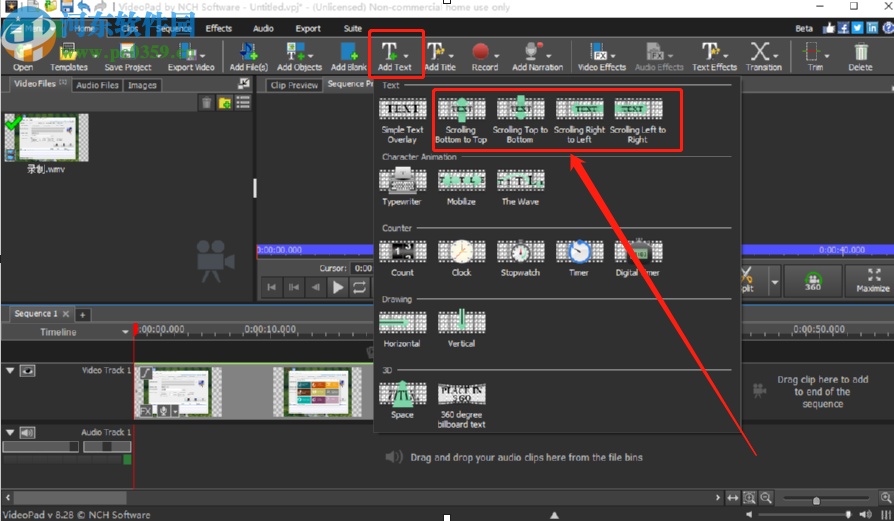The image size is (894, 521).
Task: Toggle Video Track 1 visibility eye
Action: 27,371
